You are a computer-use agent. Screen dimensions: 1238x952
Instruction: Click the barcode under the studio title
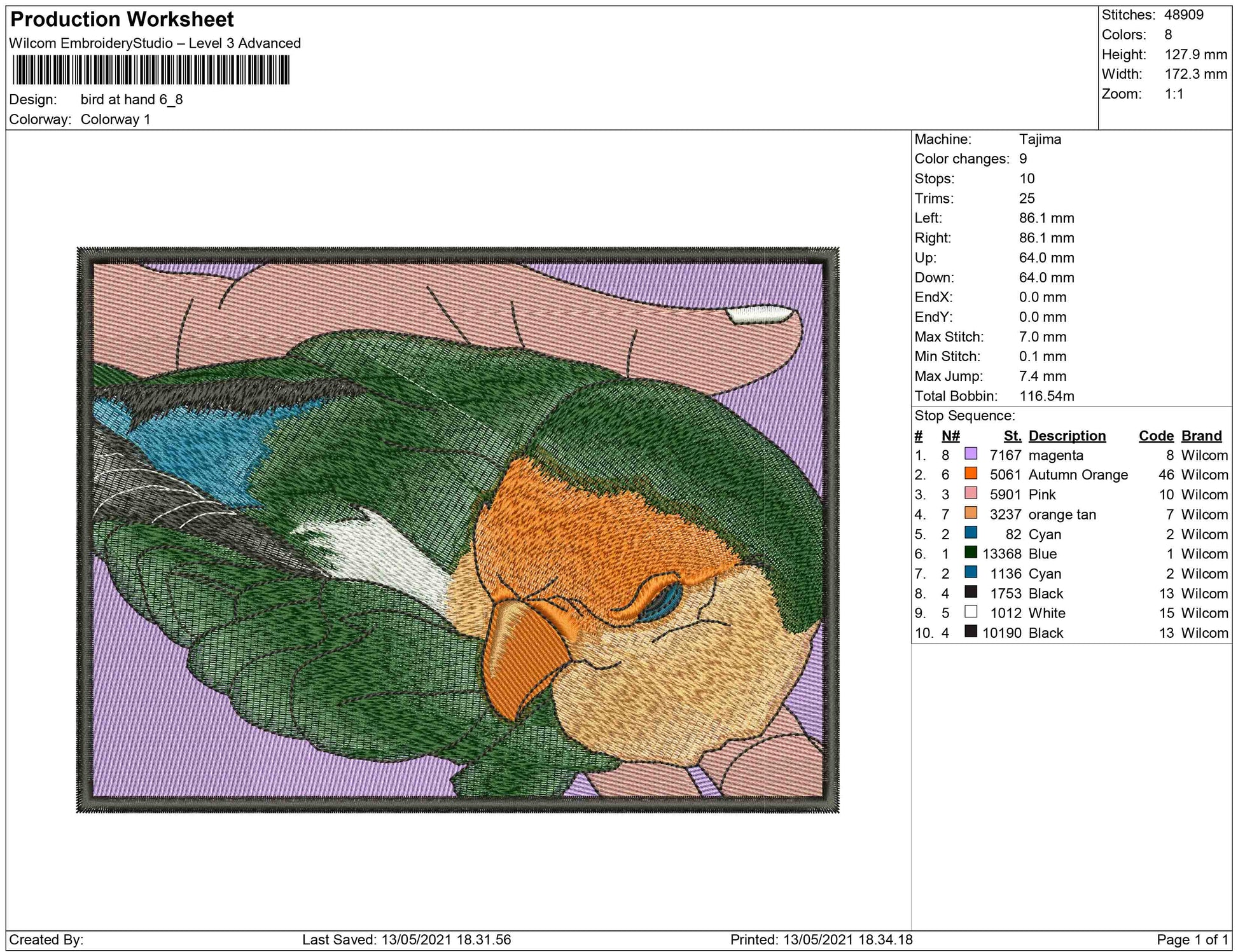coord(151,70)
